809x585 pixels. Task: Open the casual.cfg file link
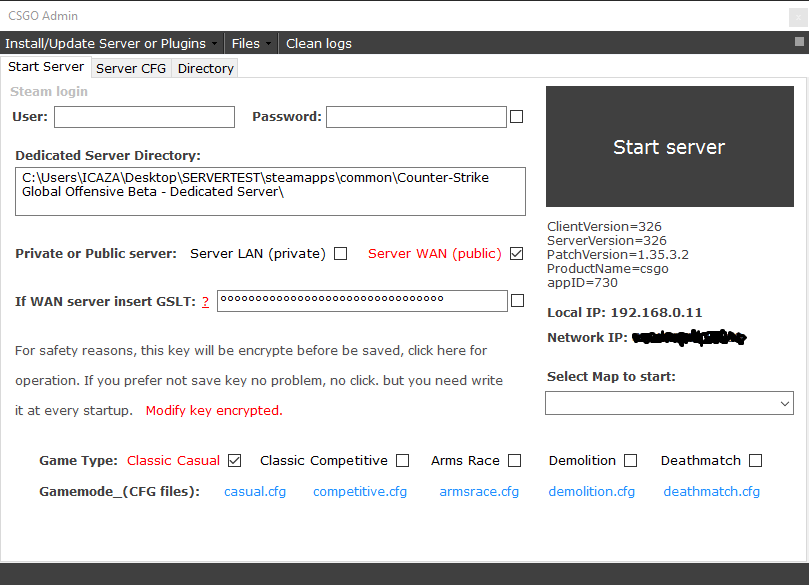(x=255, y=492)
